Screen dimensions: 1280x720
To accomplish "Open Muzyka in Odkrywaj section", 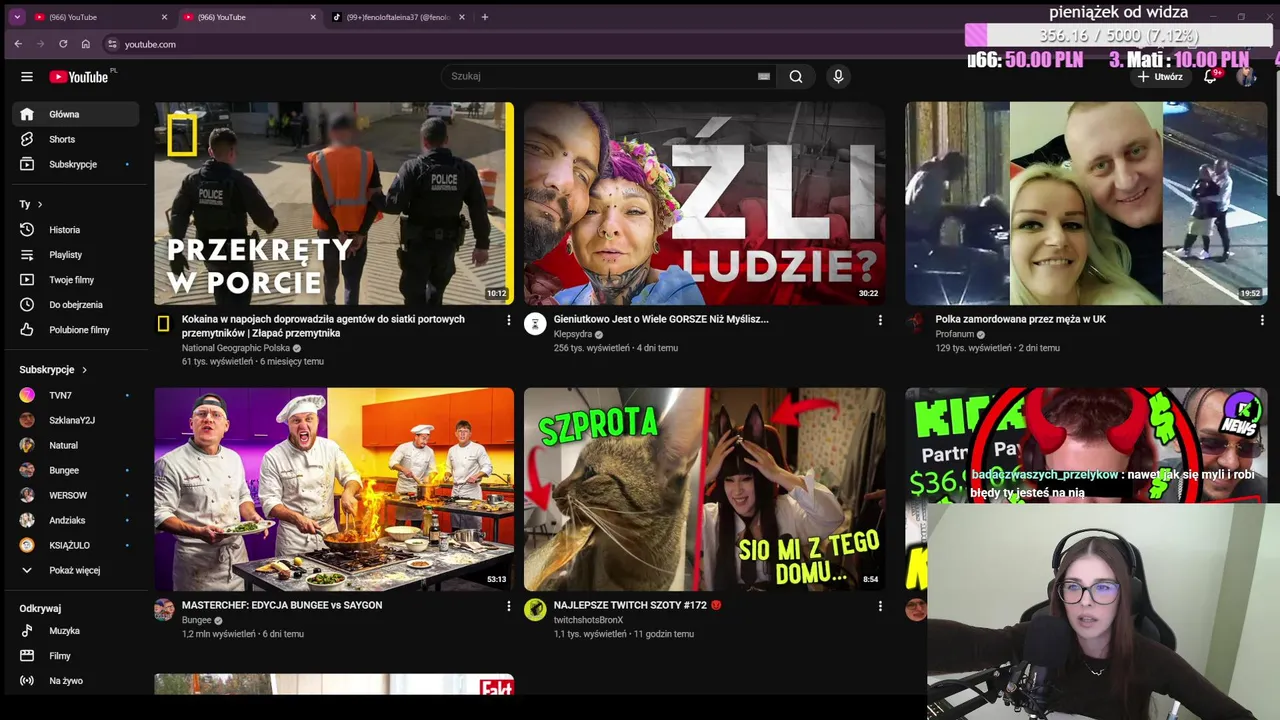I will (76, 631).
